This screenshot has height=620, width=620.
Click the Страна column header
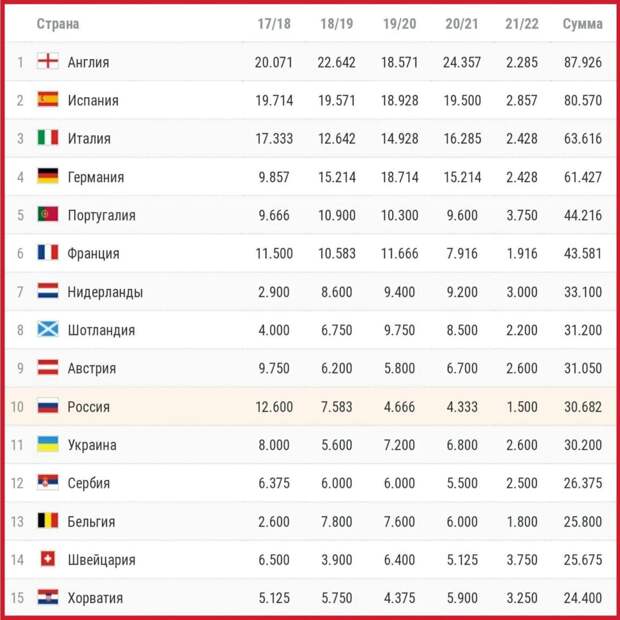[58, 24]
